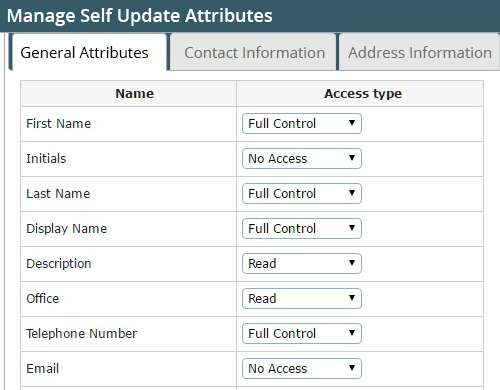This screenshot has width=500, height=390.
Task: Open the Office access type dropdown
Action: (302, 299)
